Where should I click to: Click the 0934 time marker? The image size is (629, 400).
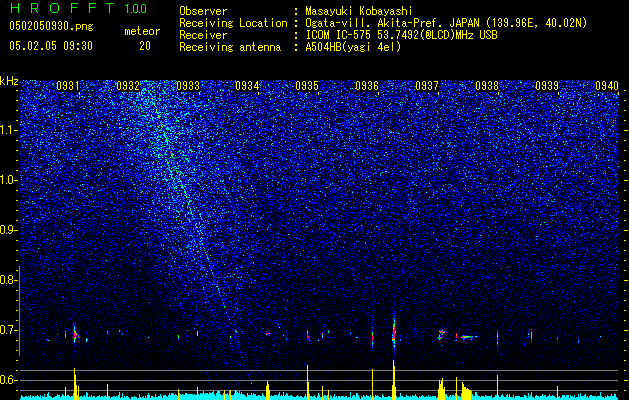(x=247, y=86)
